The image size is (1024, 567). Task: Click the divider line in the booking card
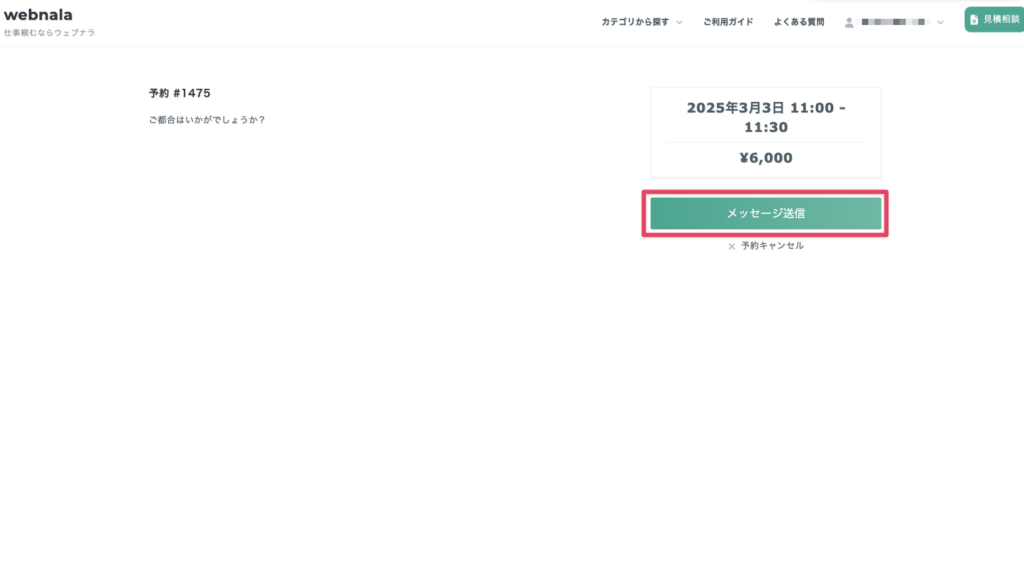pyautogui.click(x=765, y=142)
